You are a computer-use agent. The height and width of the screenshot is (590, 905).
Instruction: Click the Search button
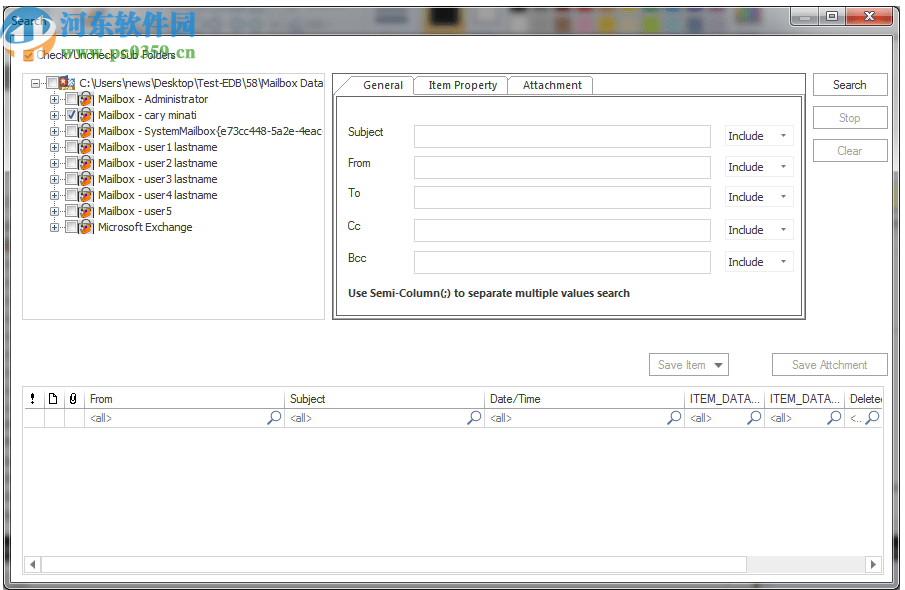[x=849, y=84]
